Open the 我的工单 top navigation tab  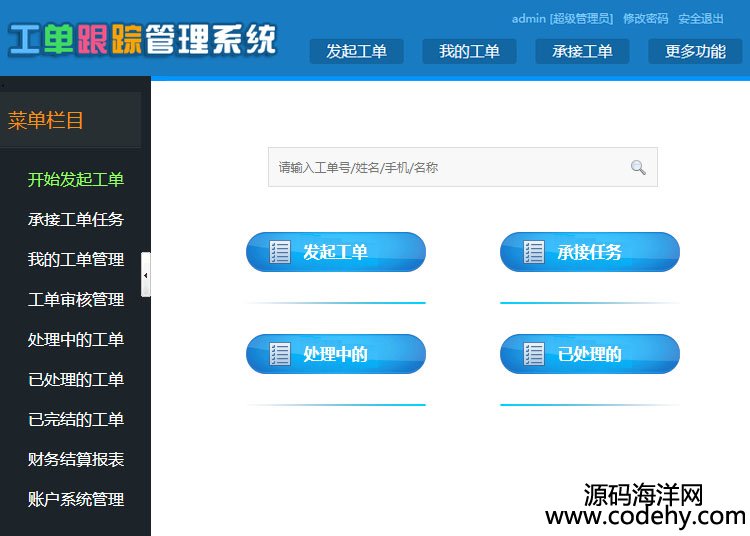pyautogui.click(x=469, y=51)
